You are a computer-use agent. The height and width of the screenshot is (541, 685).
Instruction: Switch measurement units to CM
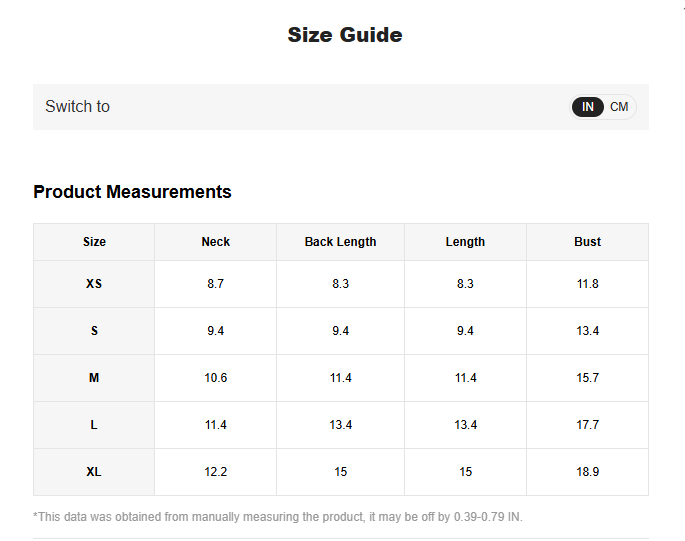[x=619, y=107]
